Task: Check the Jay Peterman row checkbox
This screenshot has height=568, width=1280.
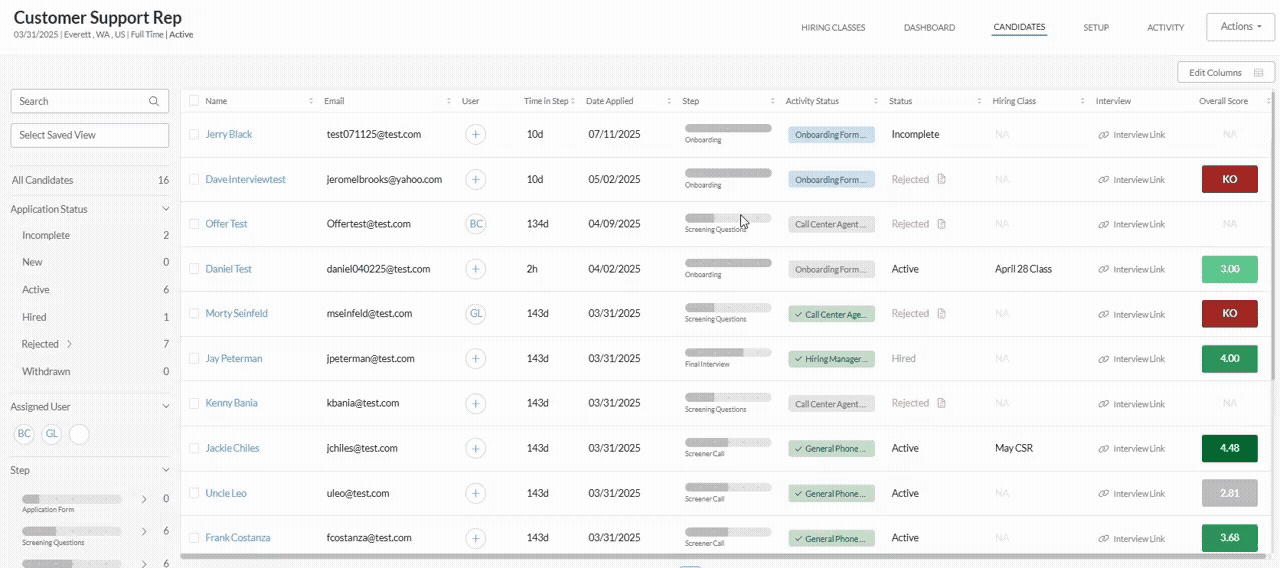Action: [194, 358]
